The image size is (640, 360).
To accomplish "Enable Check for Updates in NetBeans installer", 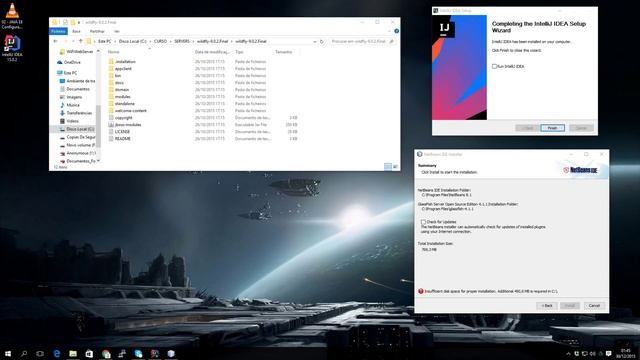I will (x=423, y=222).
